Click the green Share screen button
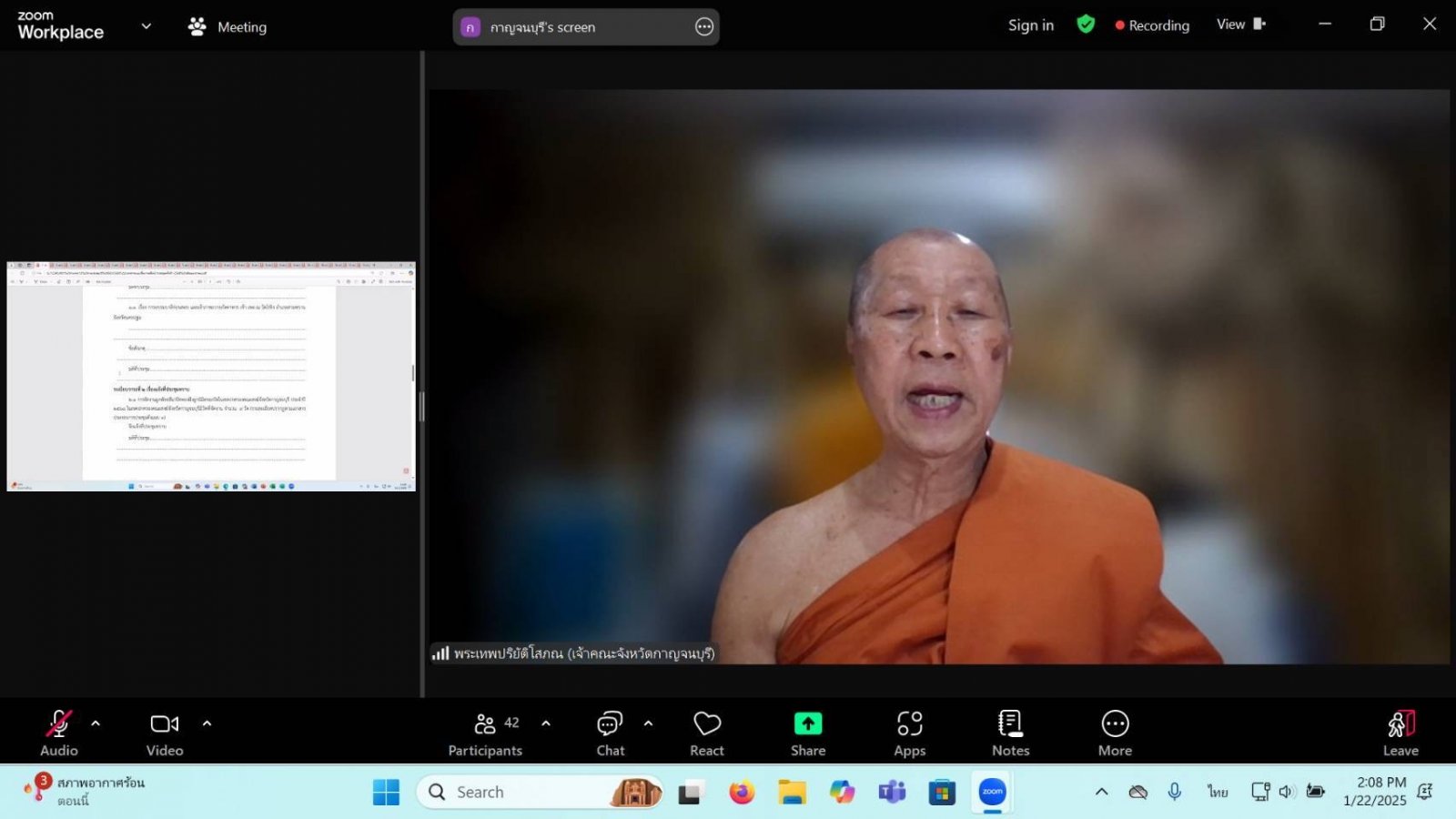1456x819 pixels. [x=808, y=733]
